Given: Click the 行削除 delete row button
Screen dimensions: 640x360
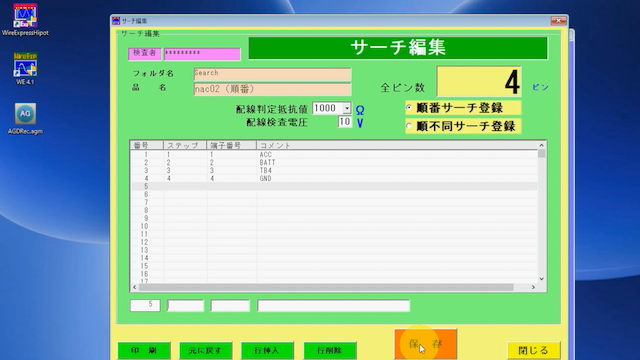Looking at the screenshot, I should pyautogui.click(x=330, y=350).
